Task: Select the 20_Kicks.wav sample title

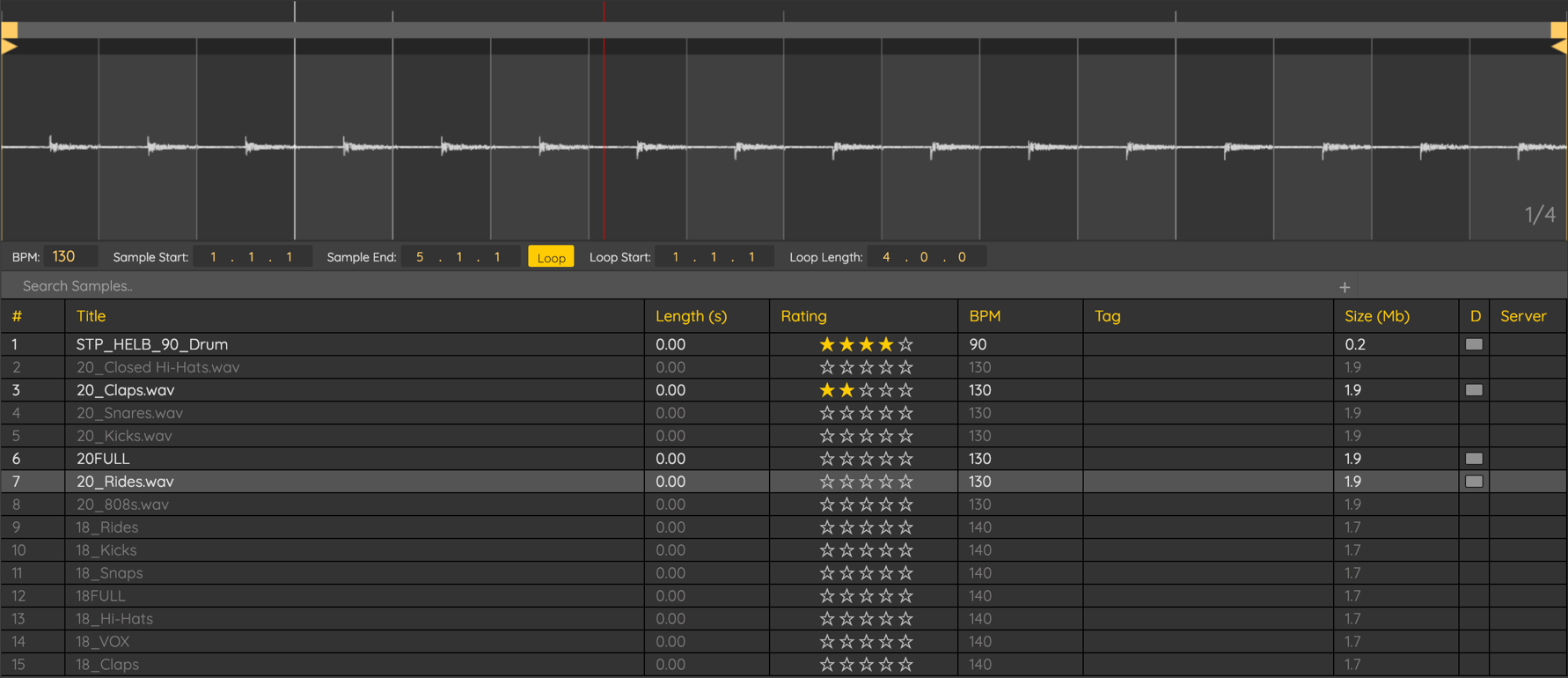Action: click(x=124, y=436)
